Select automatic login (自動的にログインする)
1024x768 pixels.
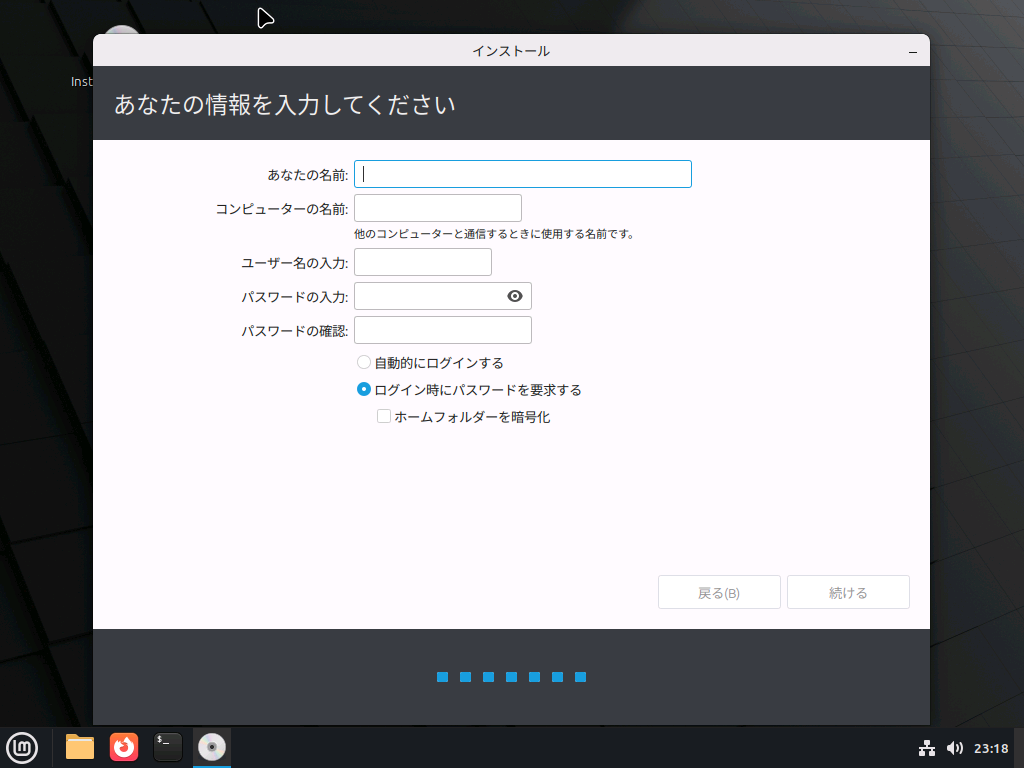(363, 362)
